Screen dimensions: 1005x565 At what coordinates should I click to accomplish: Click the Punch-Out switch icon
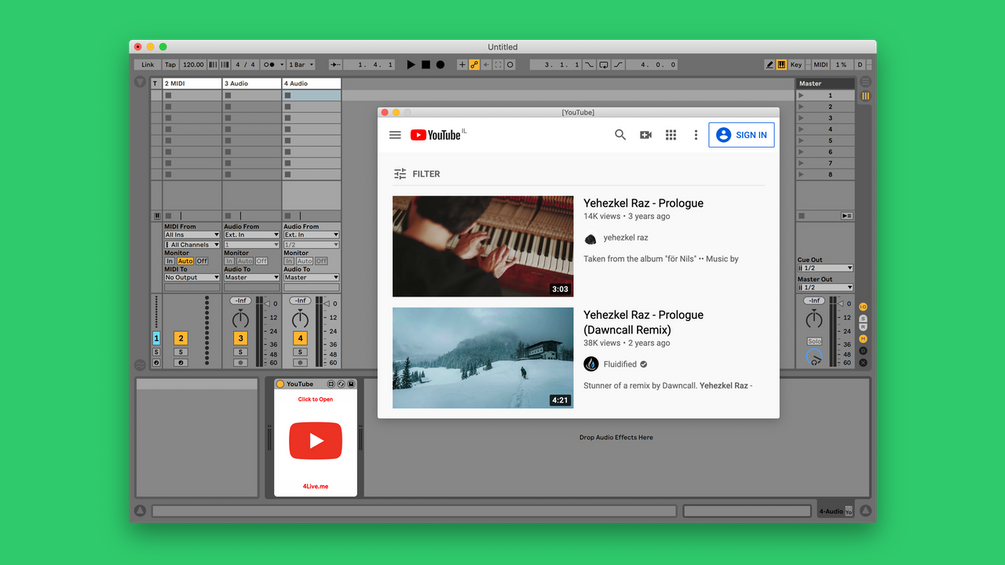coord(619,65)
